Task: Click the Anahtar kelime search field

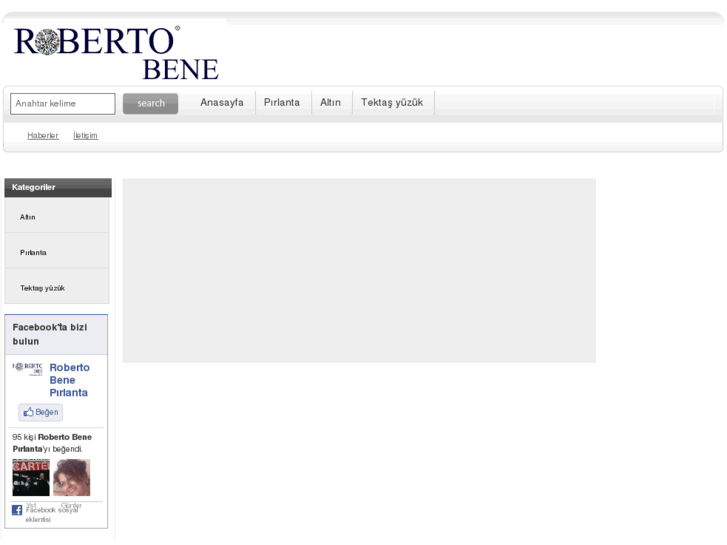Action: [63, 104]
